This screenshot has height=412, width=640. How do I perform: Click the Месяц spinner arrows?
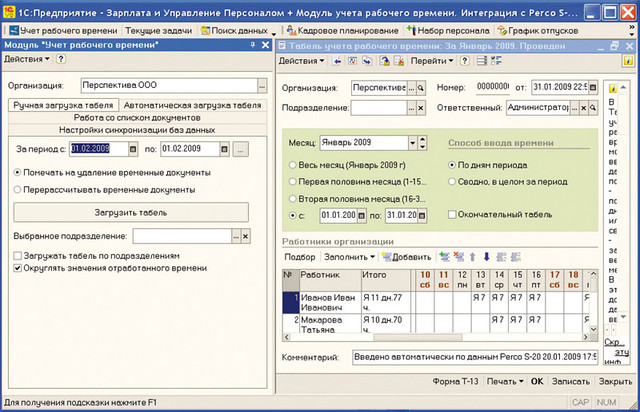(422, 143)
